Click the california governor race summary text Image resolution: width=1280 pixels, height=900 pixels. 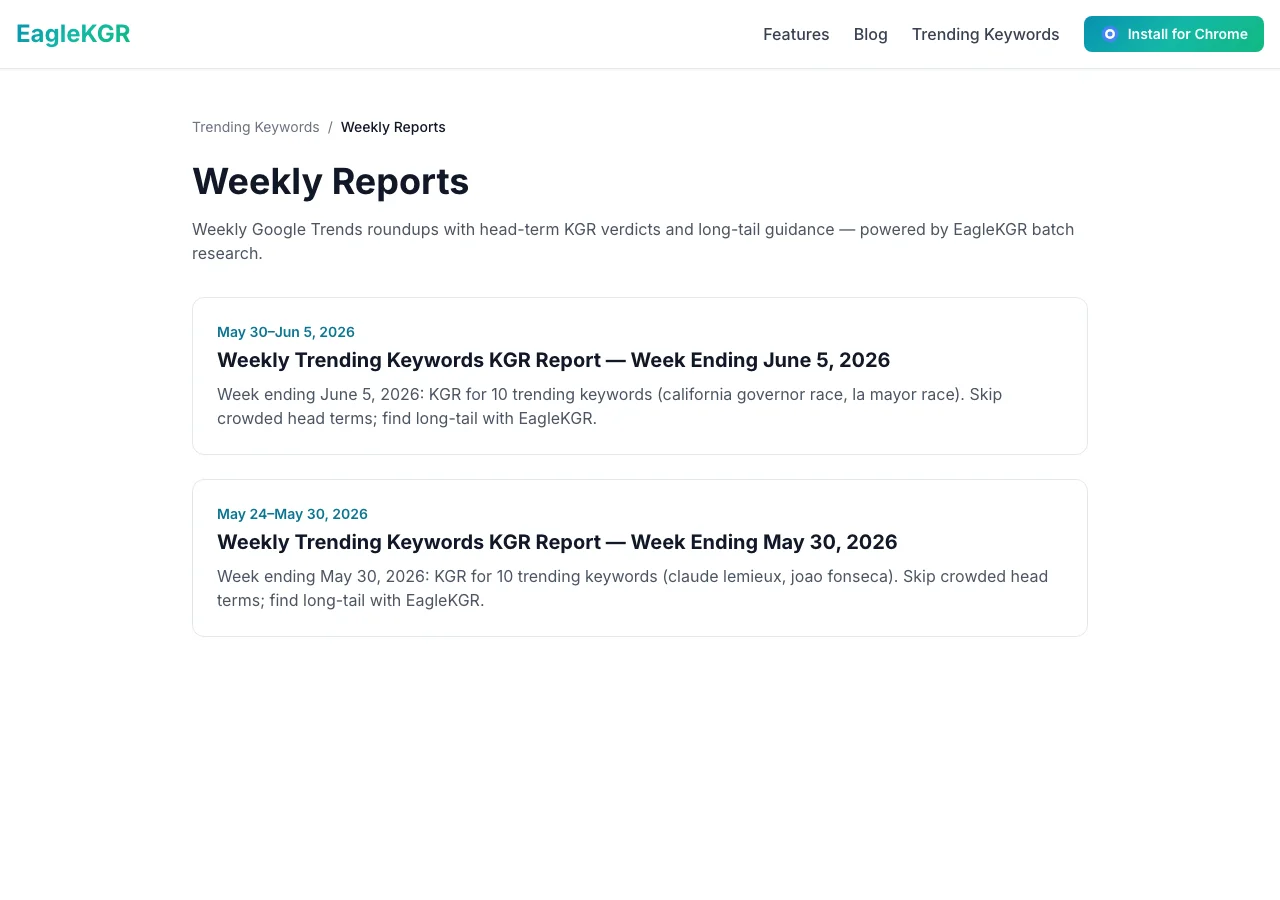pos(609,406)
